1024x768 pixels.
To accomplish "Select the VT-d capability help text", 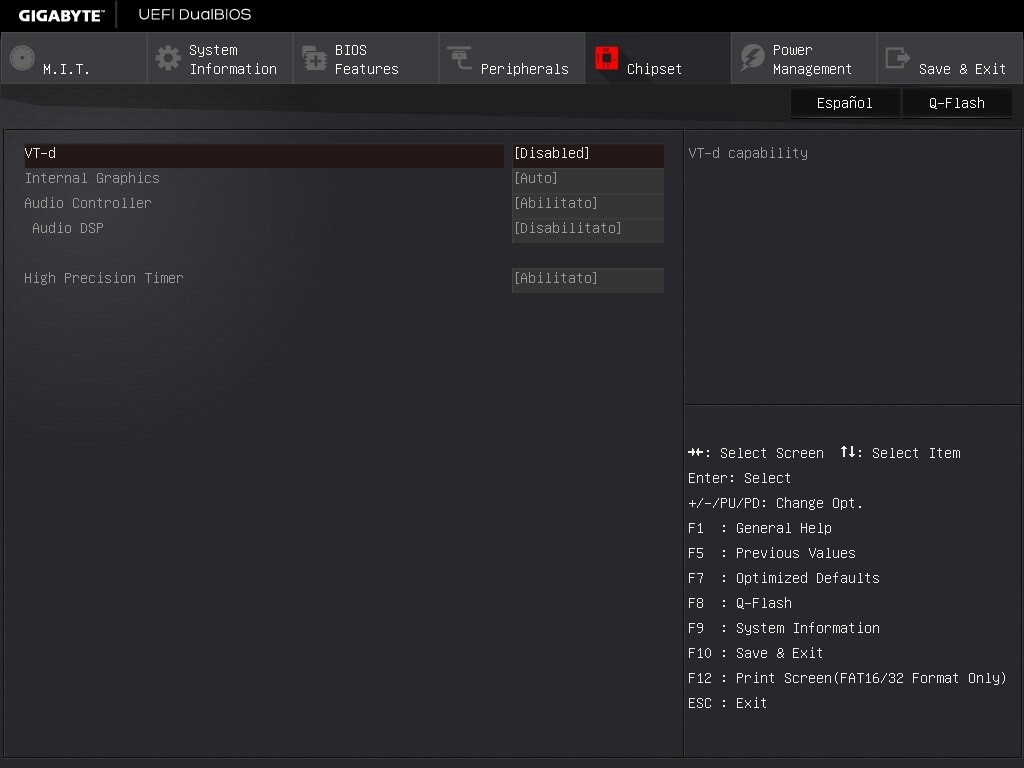I will pyautogui.click(x=746, y=152).
